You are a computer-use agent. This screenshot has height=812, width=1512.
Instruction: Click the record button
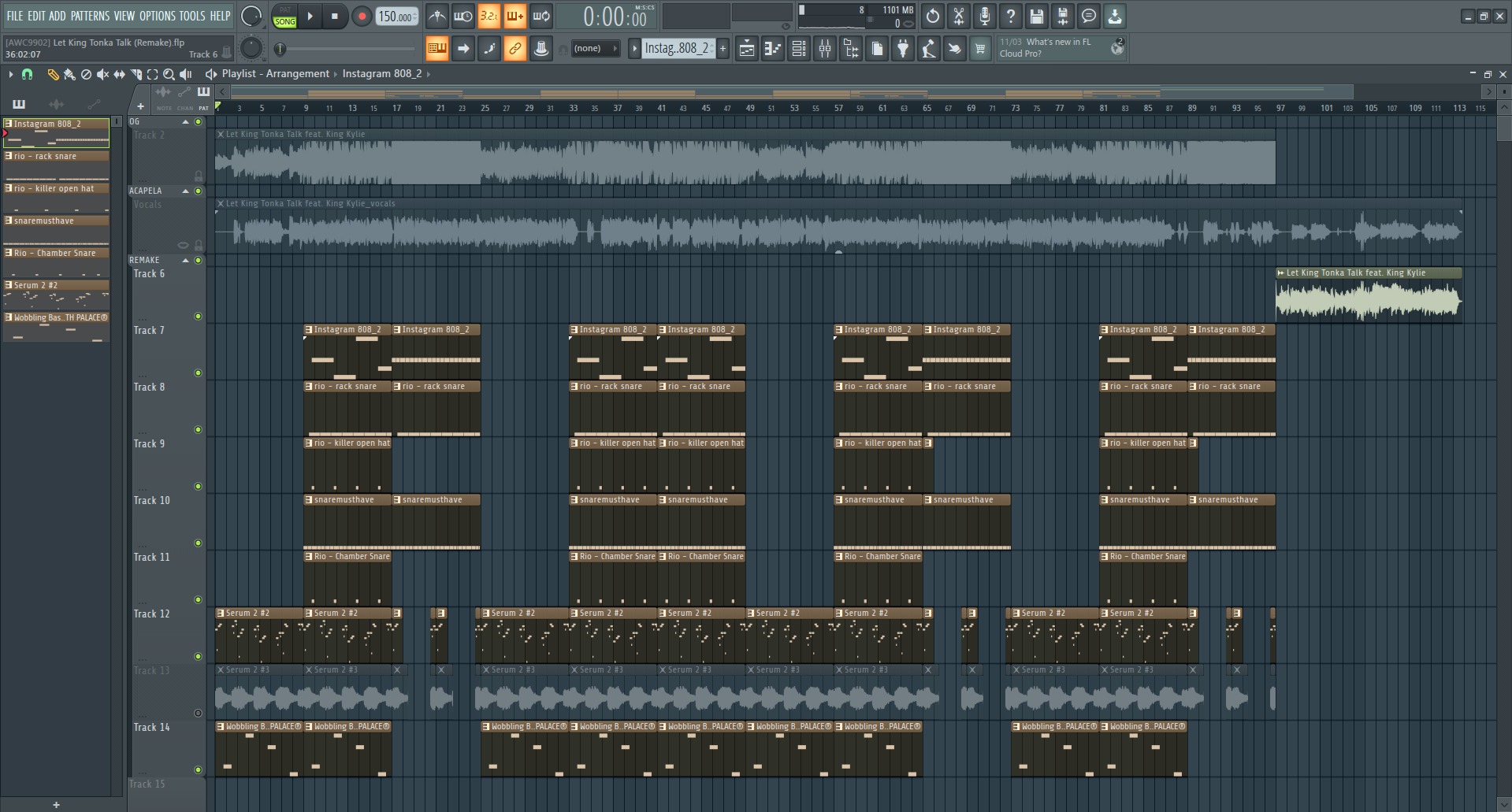(362, 16)
